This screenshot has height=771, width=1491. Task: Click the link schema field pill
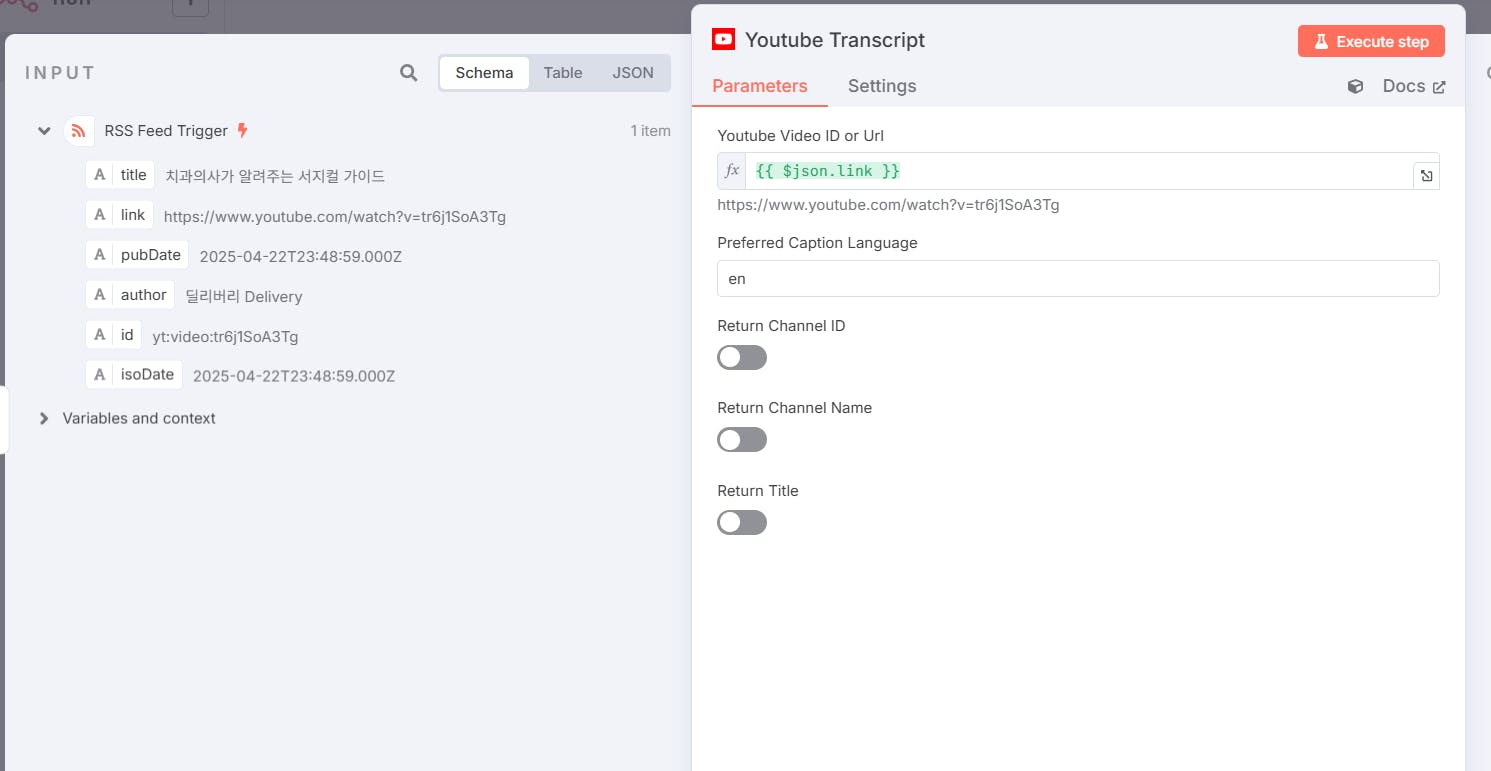[119, 215]
